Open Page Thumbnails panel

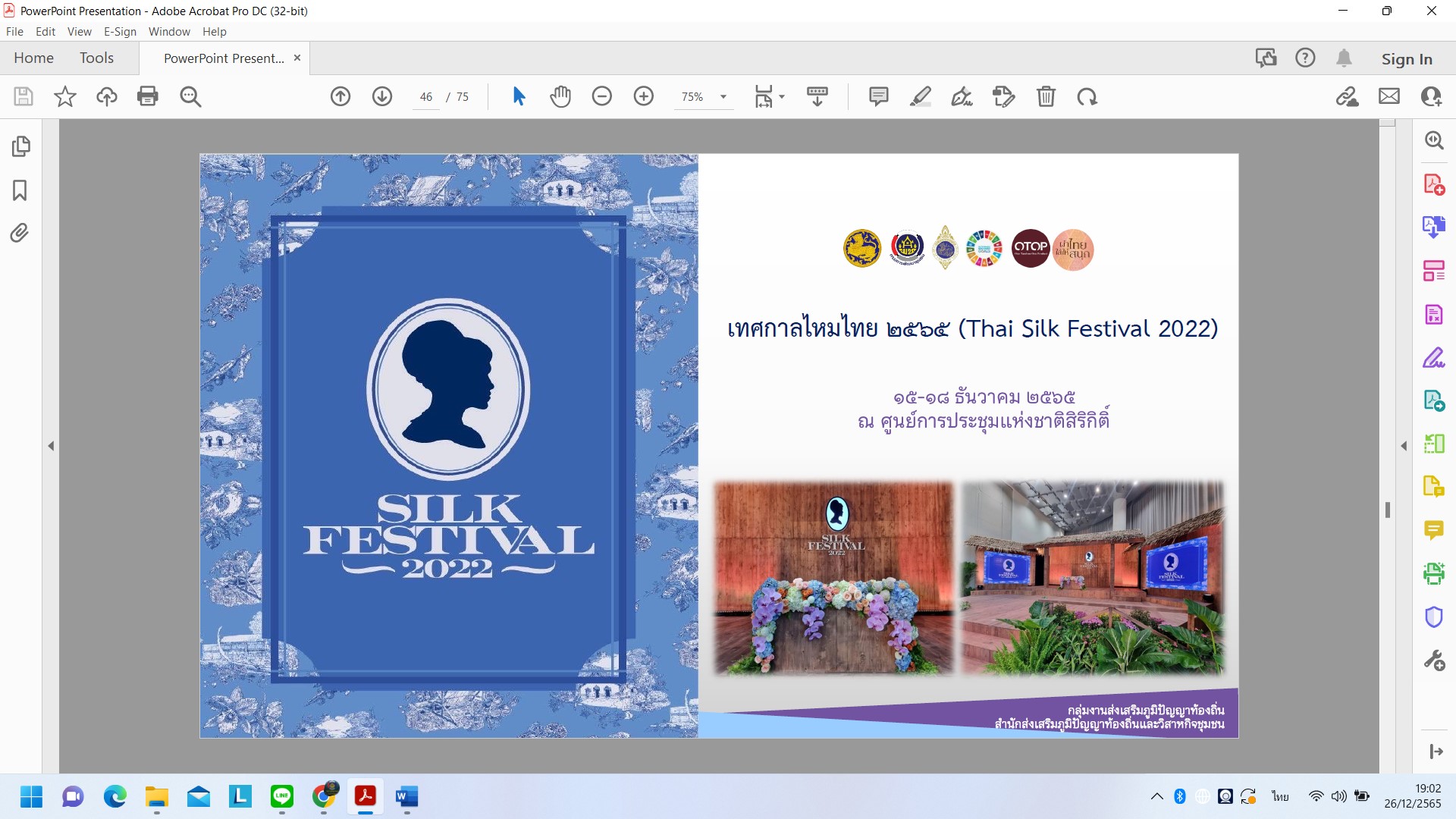click(x=21, y=146)
